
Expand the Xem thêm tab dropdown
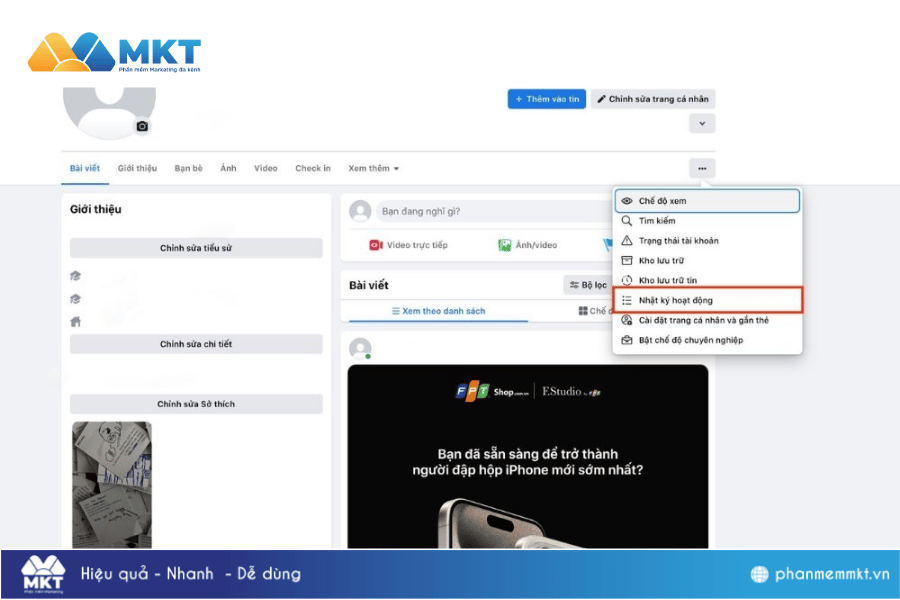tap(374, 168)
